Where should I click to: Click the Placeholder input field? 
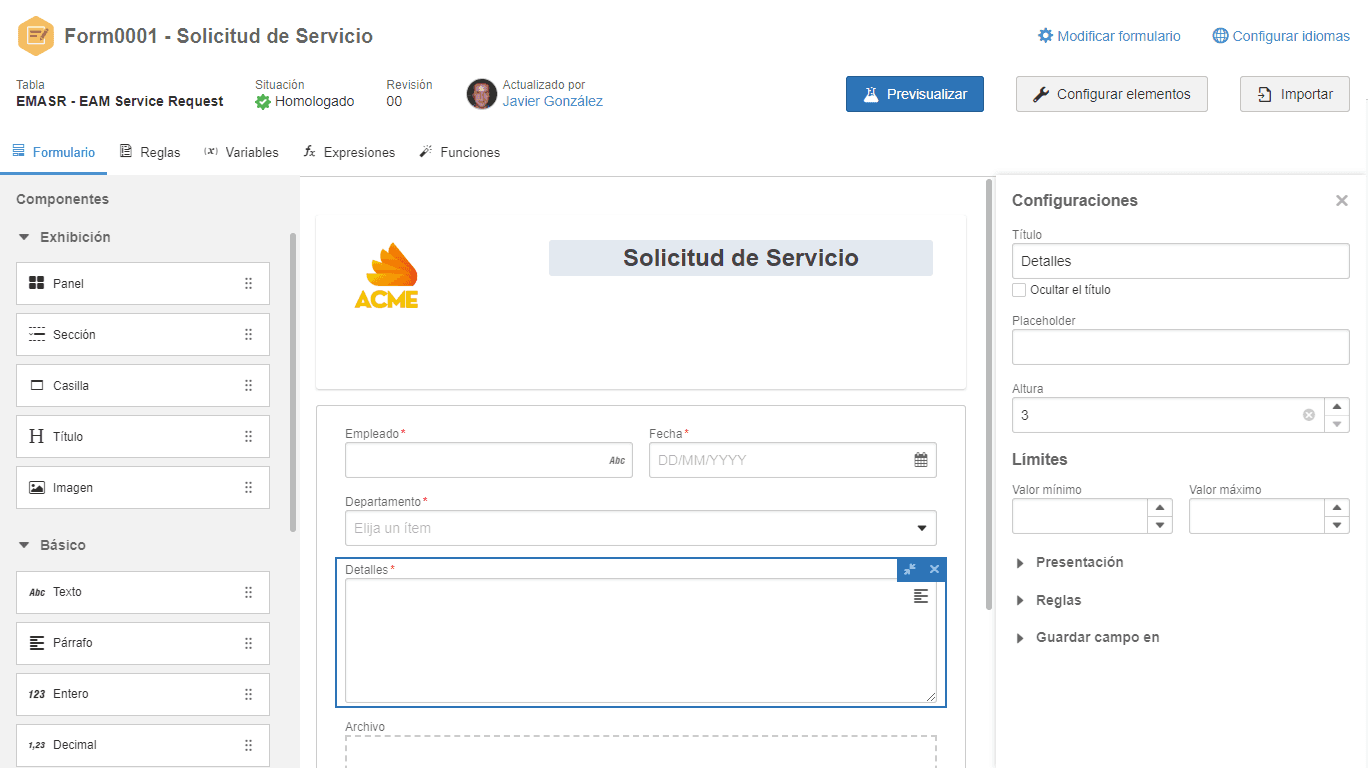pyautogui.click(x=1181, y=347)
